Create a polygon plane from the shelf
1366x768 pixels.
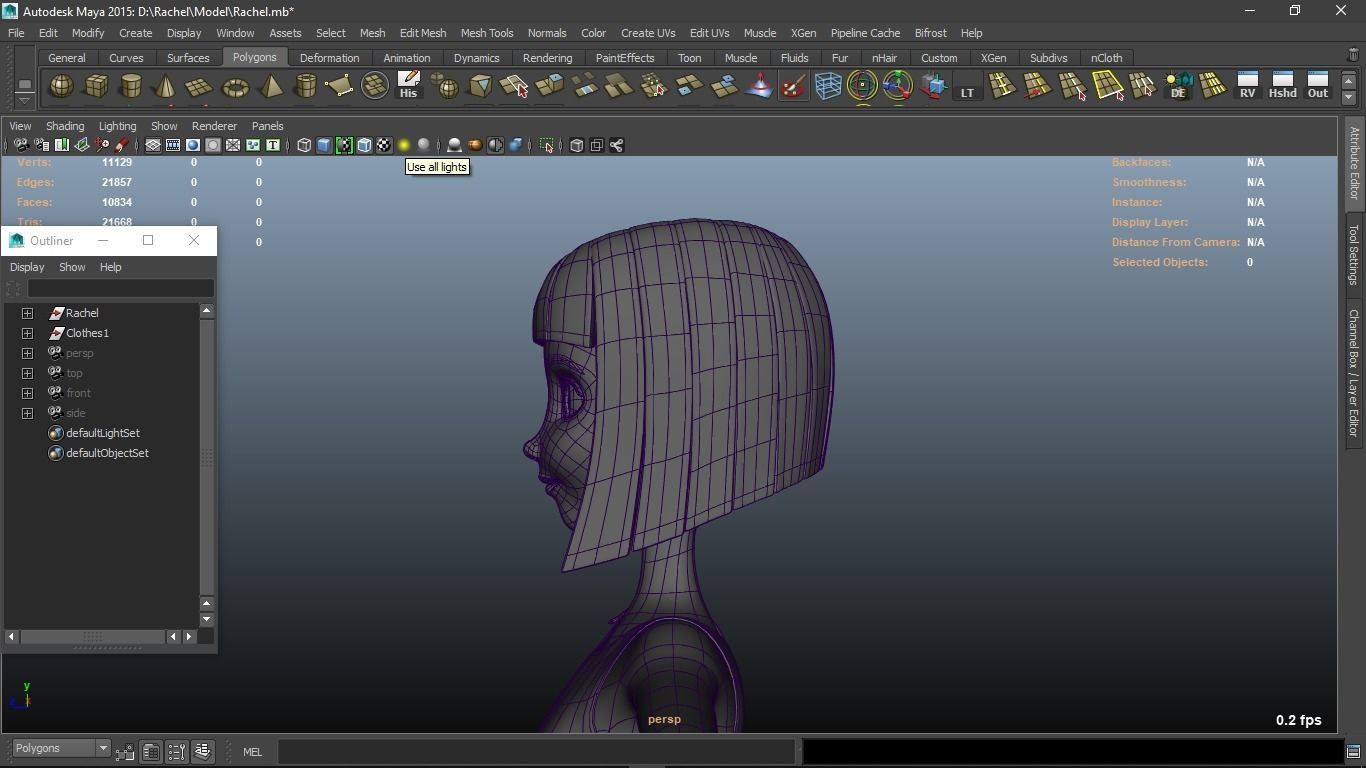pyautogui.click(x=200, y=87)
